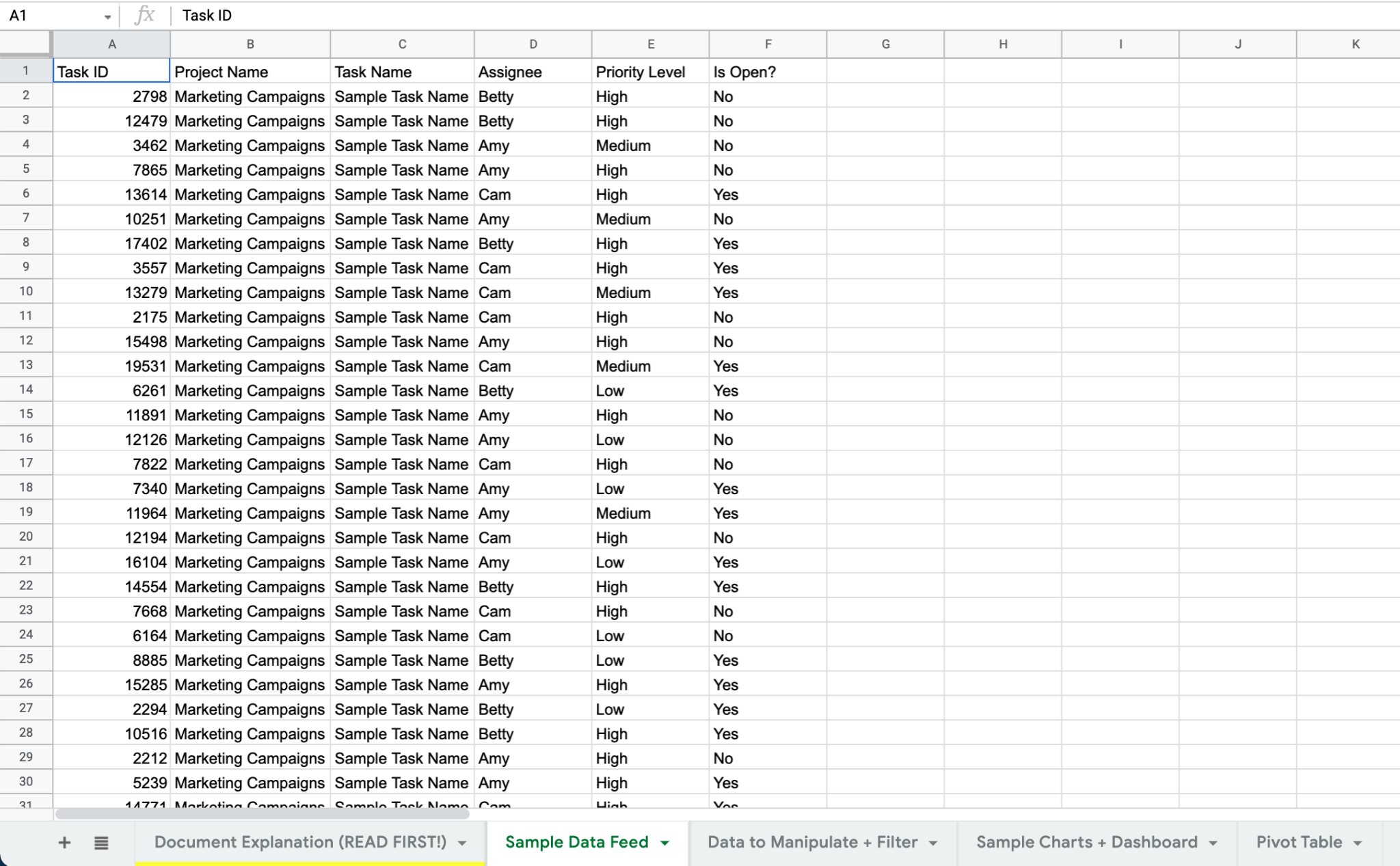
Task: Switch to the Pivot Table sheet tab
Action: [1298, 842]
